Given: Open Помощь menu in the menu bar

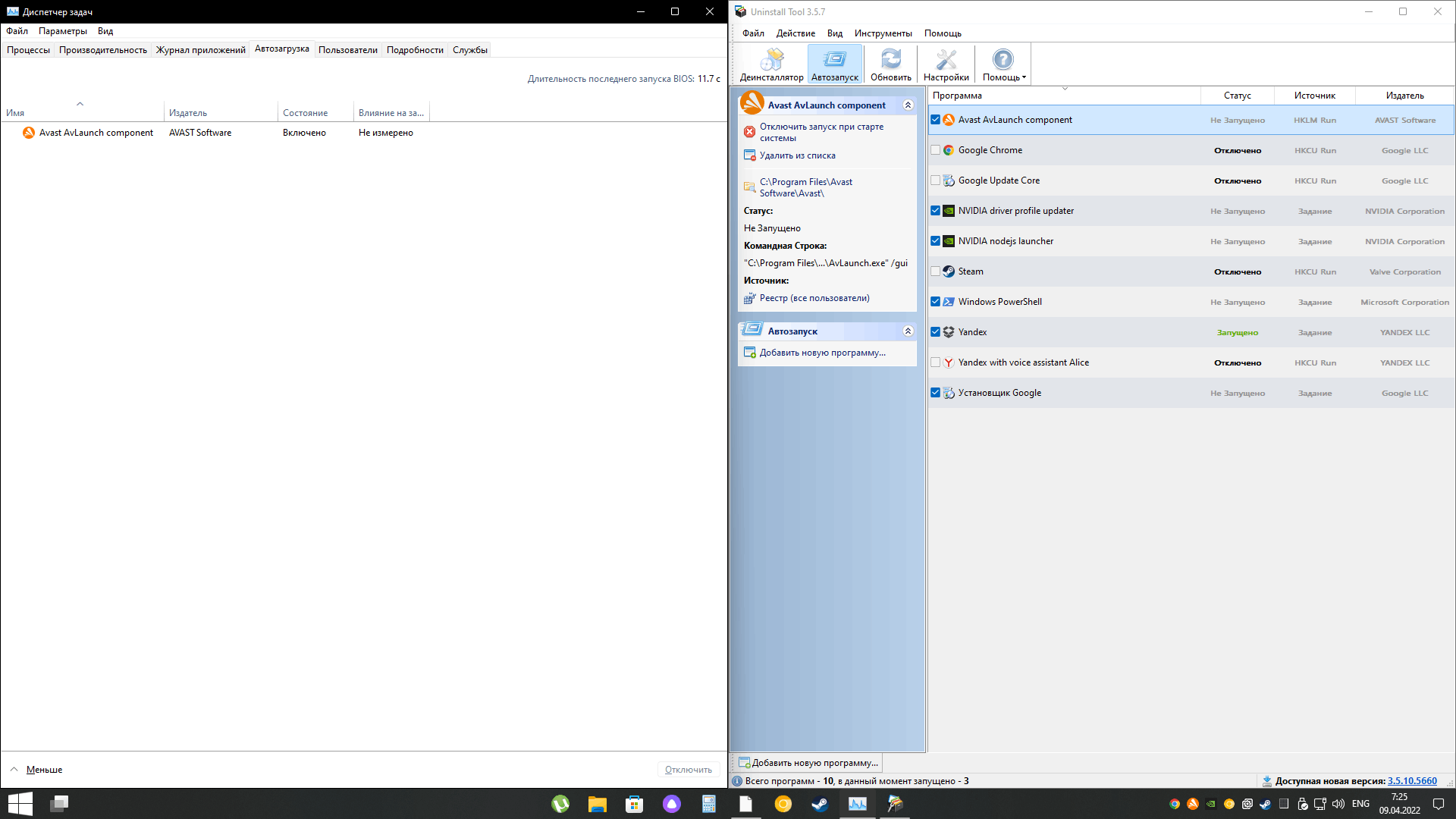Looking at the screenshot, I should [x=943, y=33].
